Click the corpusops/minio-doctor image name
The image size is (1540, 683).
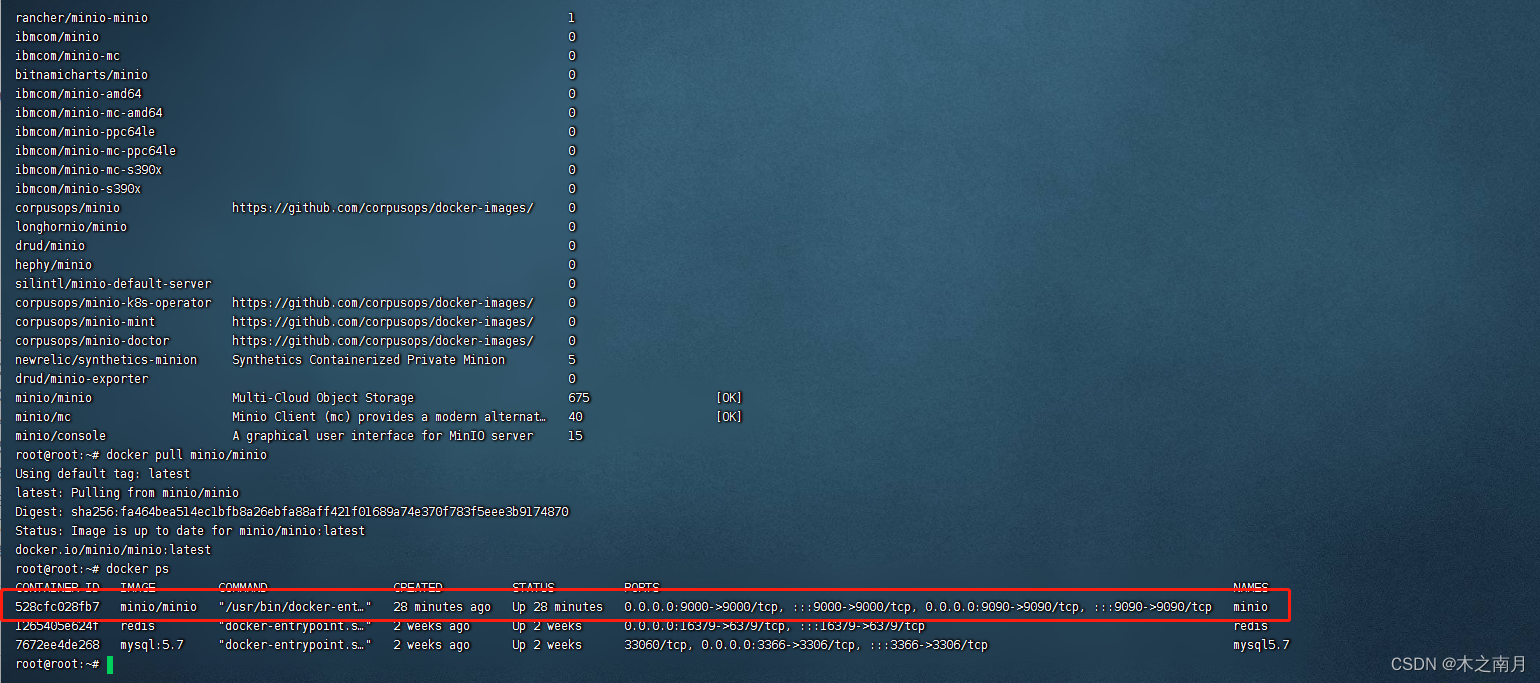coord(92,341)
